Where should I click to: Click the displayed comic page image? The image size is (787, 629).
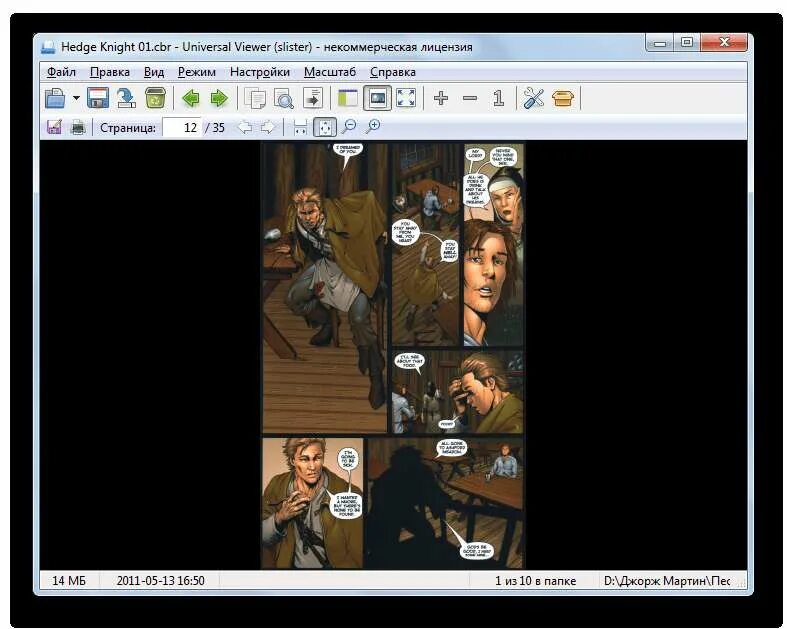(x=393, y=355)
